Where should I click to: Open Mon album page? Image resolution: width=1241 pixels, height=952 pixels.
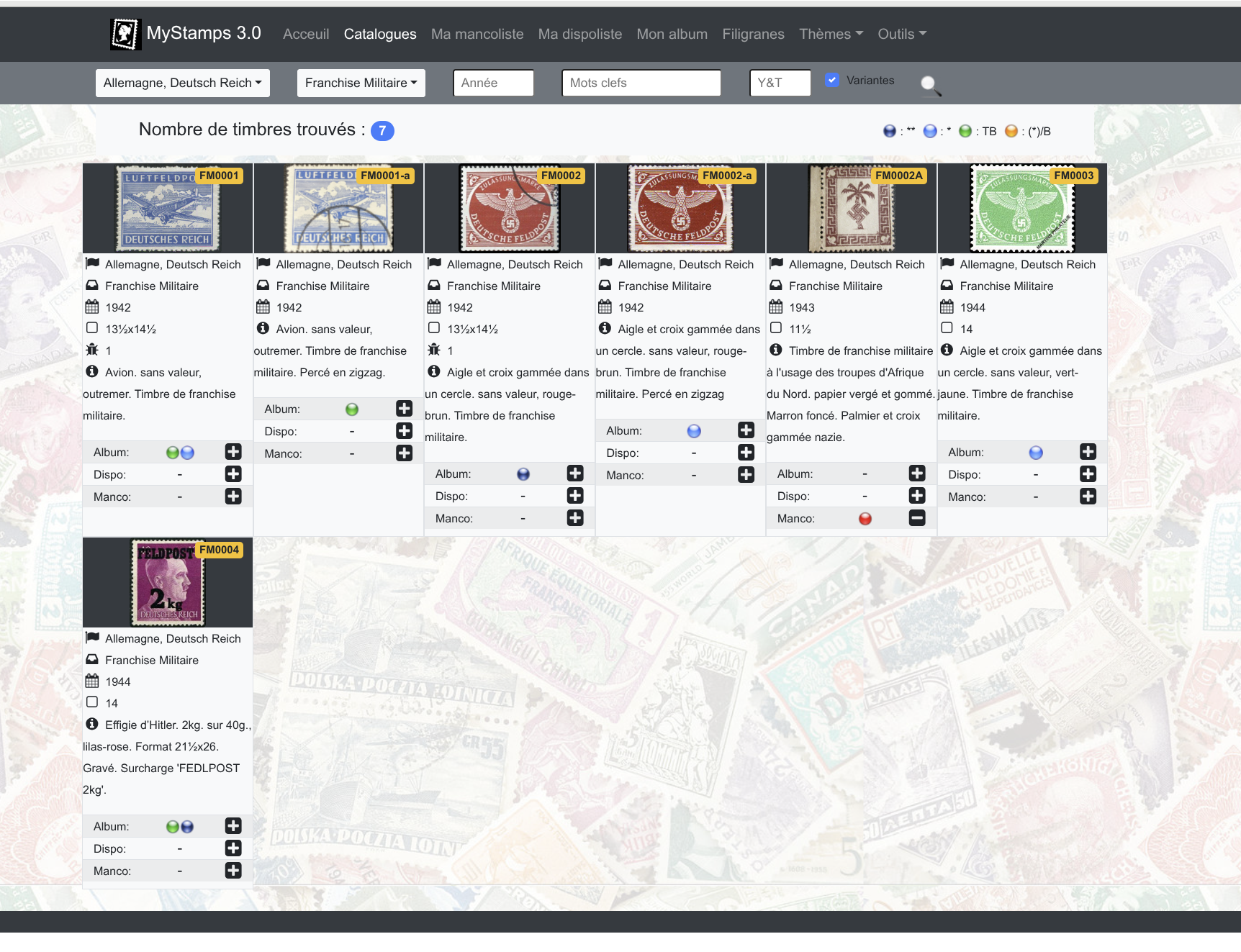point(672,34)
